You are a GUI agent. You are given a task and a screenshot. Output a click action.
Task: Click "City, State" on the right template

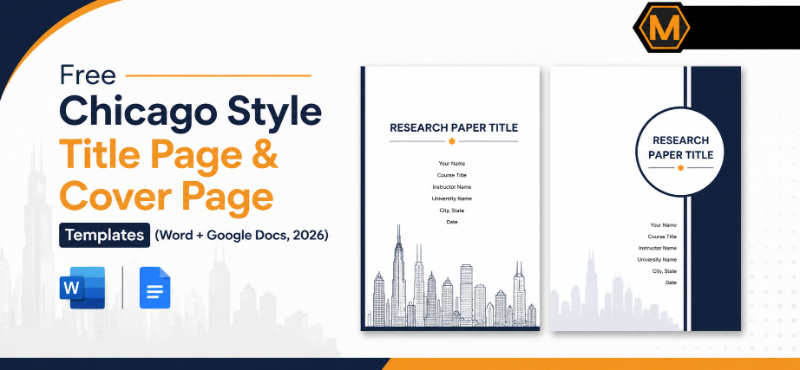click(x=664, y=272)
